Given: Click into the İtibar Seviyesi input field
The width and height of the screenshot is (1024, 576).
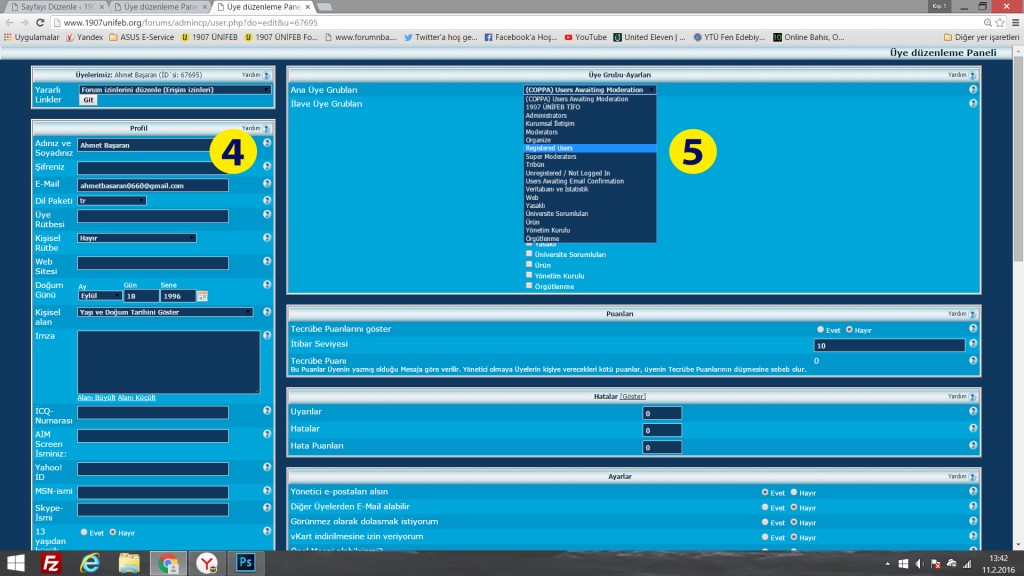Looking at the screenshot, I should point(889,345).
